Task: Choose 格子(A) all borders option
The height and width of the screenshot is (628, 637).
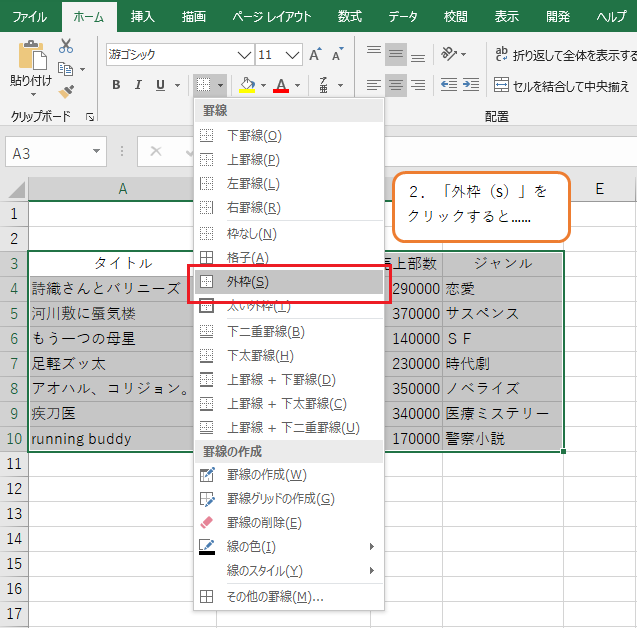Action: 289,258
